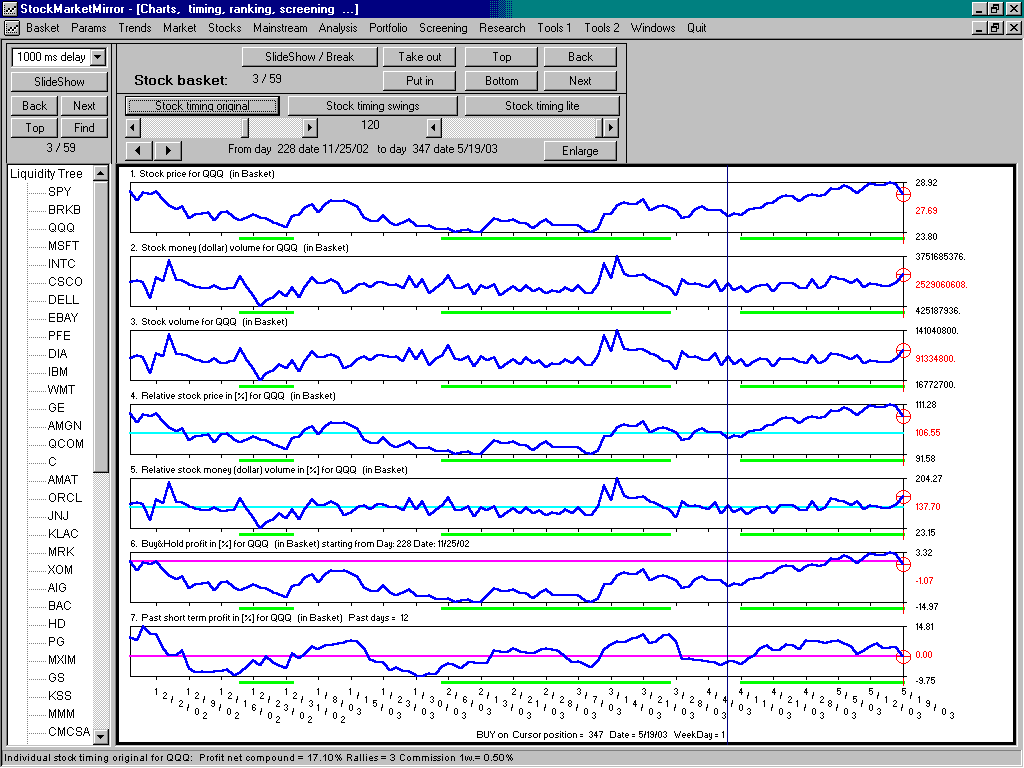The width and height of the screenshot is (1024, 768).
Task: Click the Enlarge button
Action: click(580, 151)
